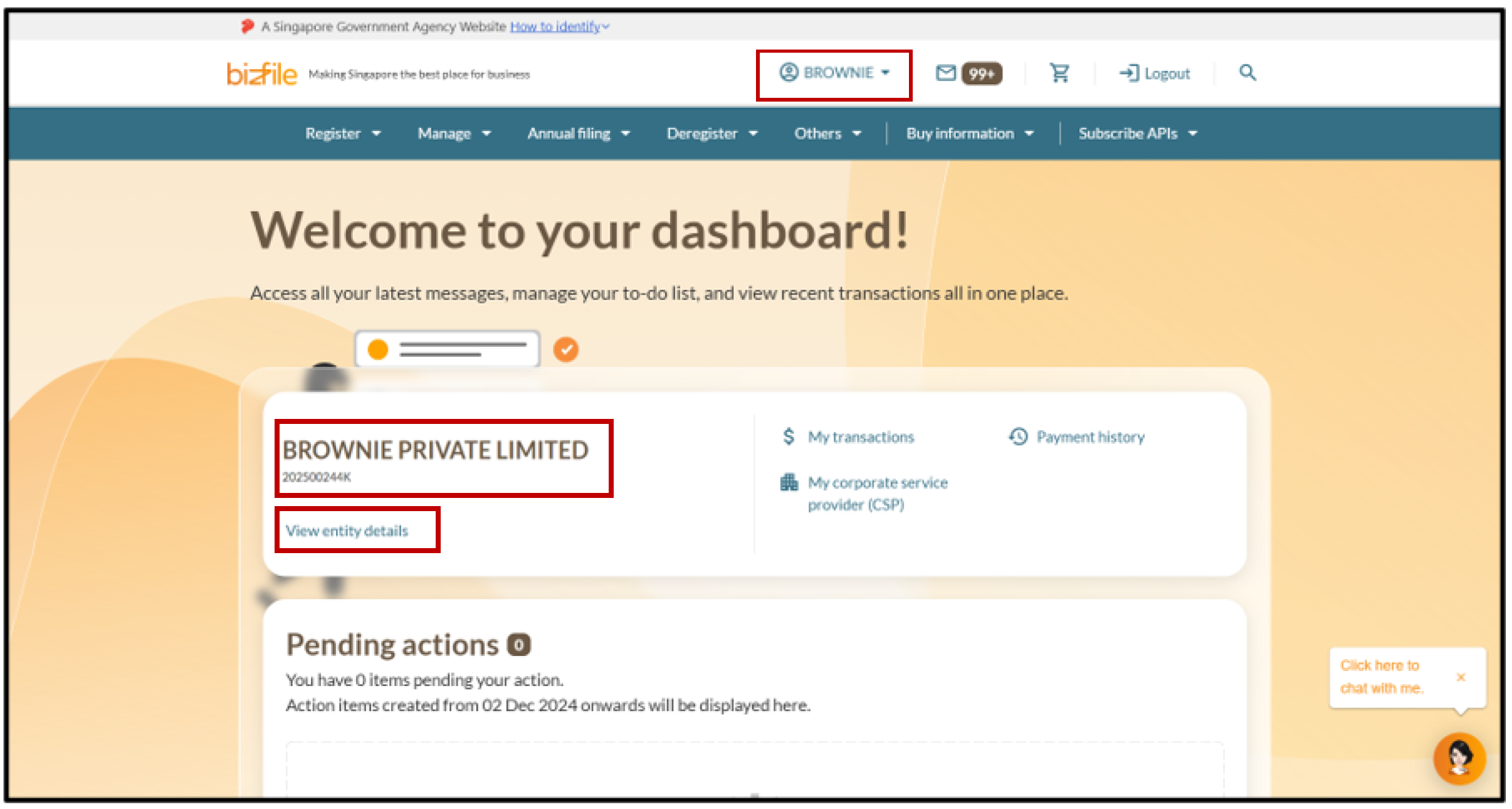
Task: Open the Annual filing dropdown
Action: point(578,134)
